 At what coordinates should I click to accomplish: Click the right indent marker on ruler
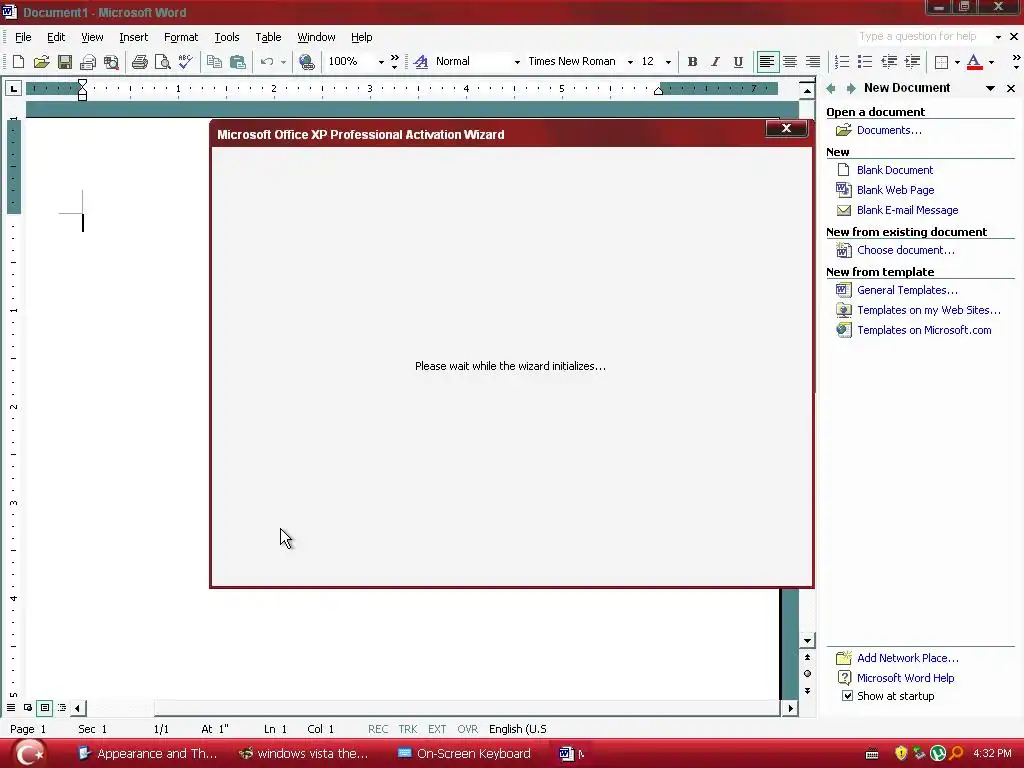tap(658, 91)
